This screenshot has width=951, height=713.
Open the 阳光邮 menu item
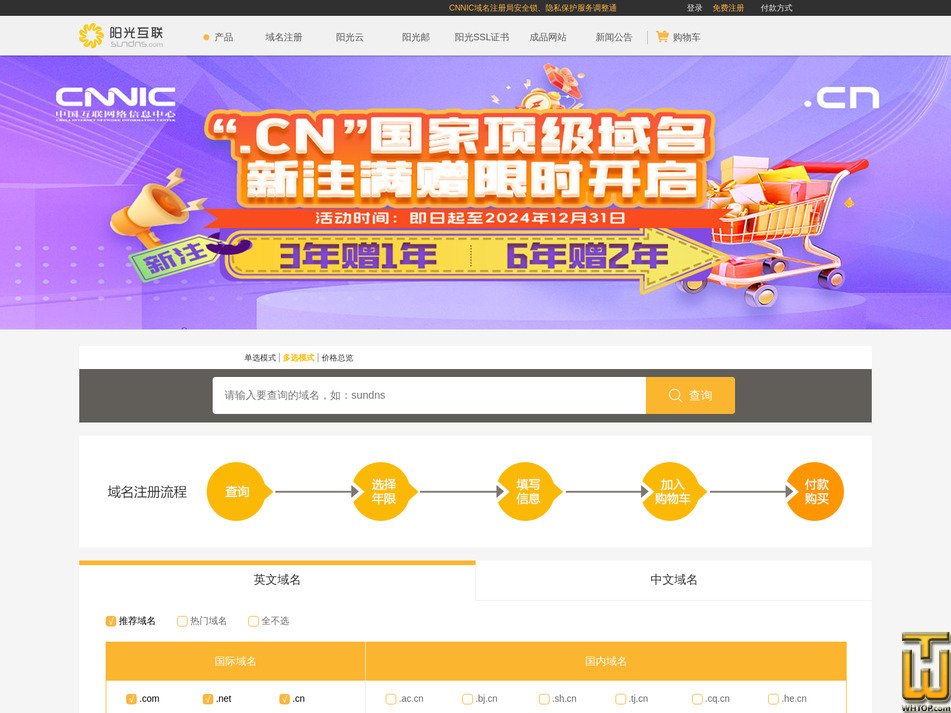415,37
